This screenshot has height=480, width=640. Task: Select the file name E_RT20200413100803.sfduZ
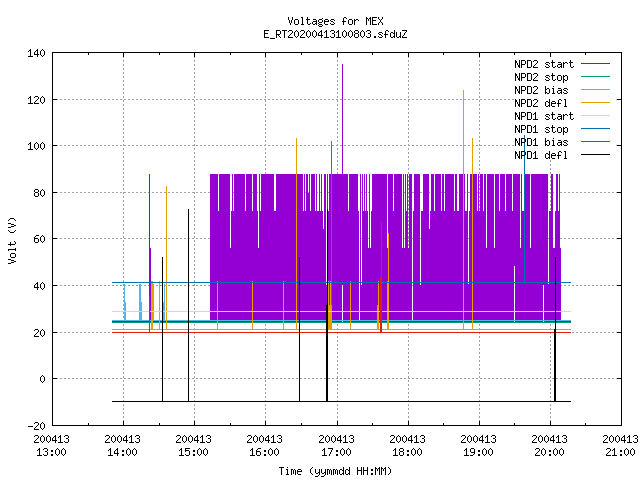335,34
